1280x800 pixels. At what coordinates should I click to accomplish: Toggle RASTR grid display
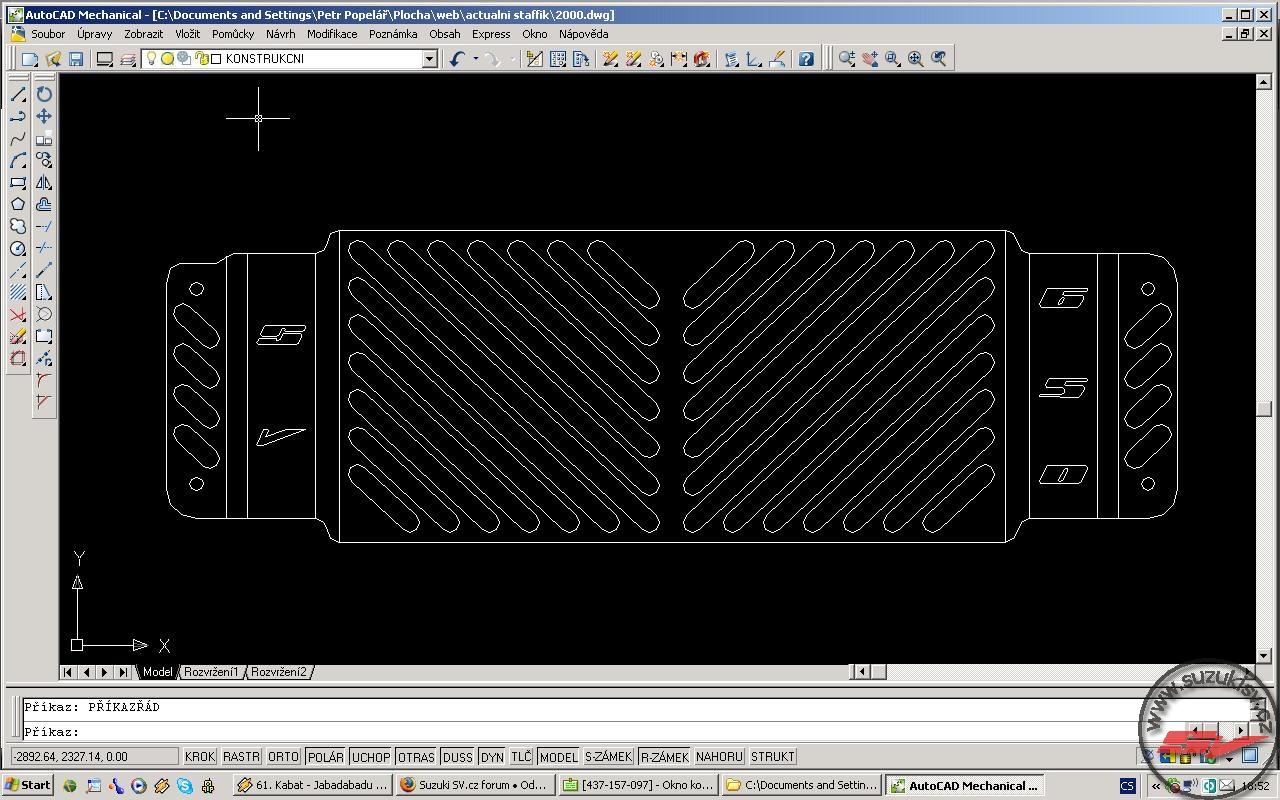tap(241, 757)
